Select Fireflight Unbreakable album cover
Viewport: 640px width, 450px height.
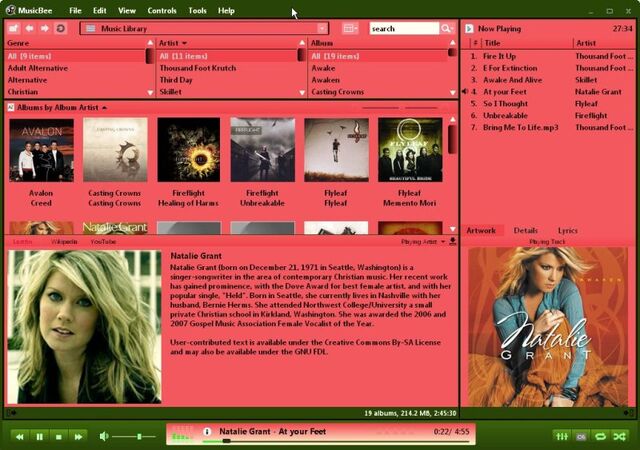coord(262,150)
